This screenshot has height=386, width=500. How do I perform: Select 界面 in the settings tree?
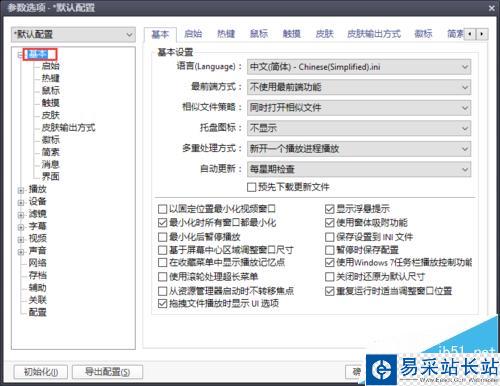(x=50, y=176)
